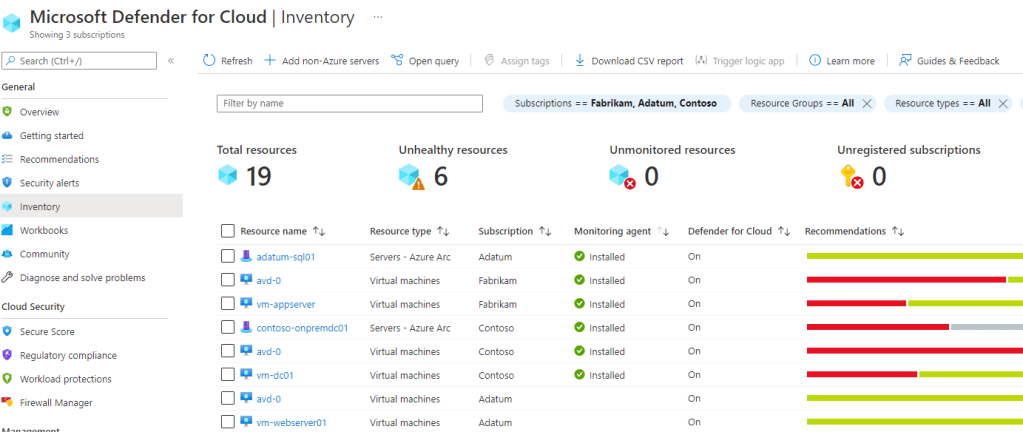This screenshot has width=1023, height=432.
Task: Open the Subscriptions filter pill
Action: coord(616,103)
